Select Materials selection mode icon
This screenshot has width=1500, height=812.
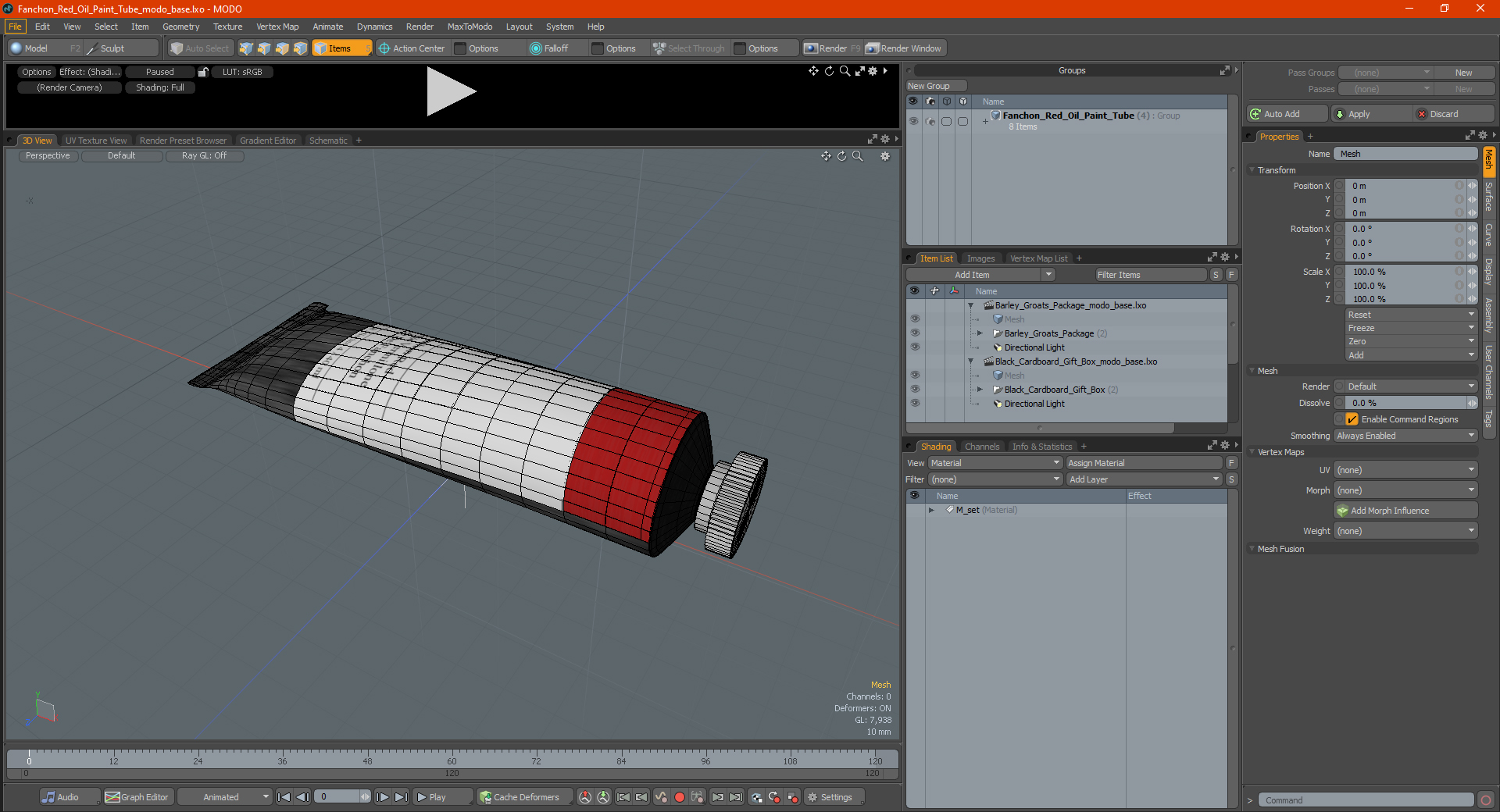coord(300,48)
